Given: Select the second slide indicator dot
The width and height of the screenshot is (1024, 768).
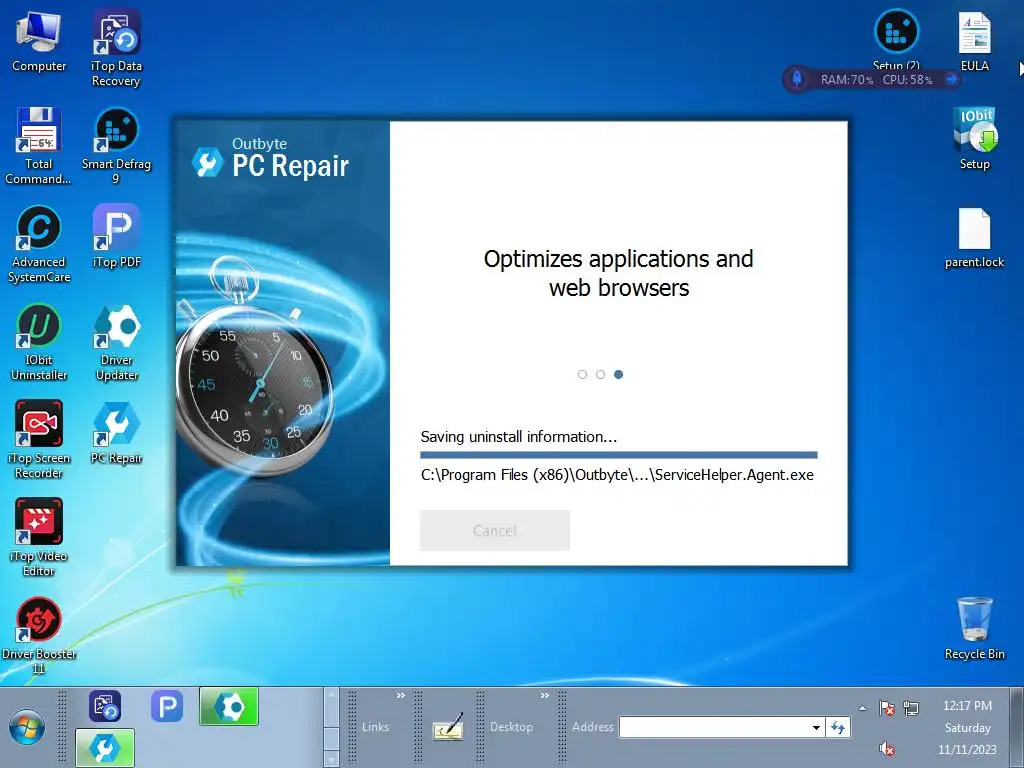Looking at the screenshot, I should [600, 374].
